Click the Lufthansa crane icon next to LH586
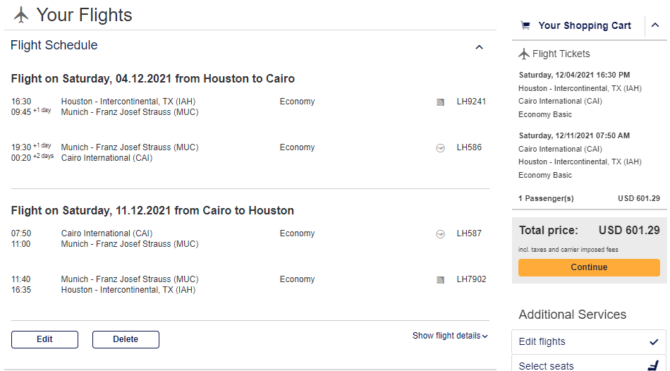 440,148
